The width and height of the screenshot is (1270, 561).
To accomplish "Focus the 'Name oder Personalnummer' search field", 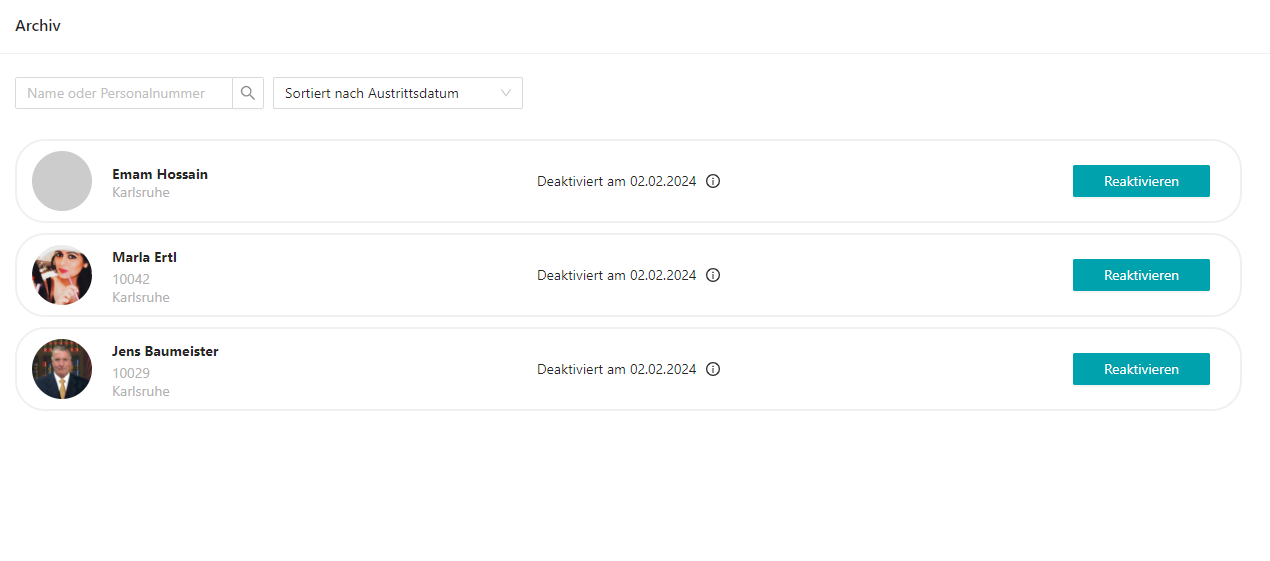I will pos(124,93).
